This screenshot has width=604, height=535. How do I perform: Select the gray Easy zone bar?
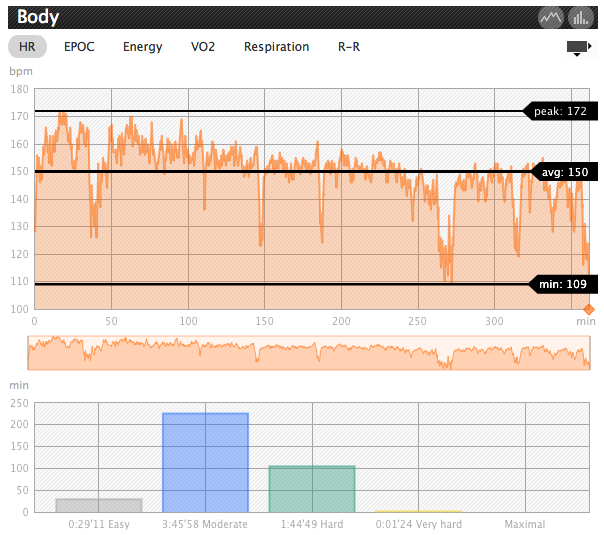98,505
